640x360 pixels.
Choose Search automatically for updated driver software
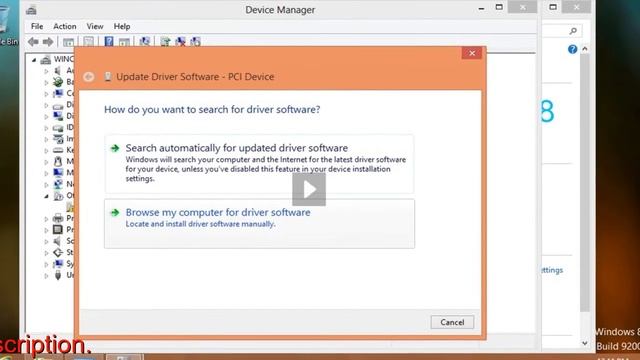click(x=259, y=164)
